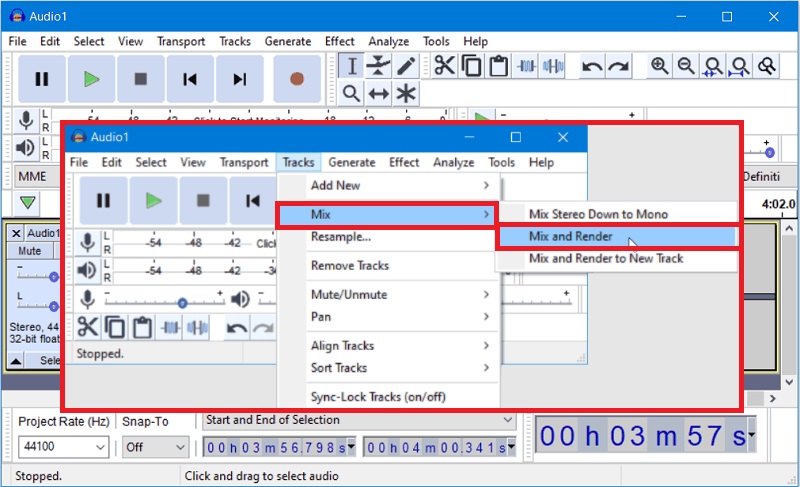Open Start and End of Selection dropdown
The height and width of the screenshot is (487, 800).
(x=359, y=420)
